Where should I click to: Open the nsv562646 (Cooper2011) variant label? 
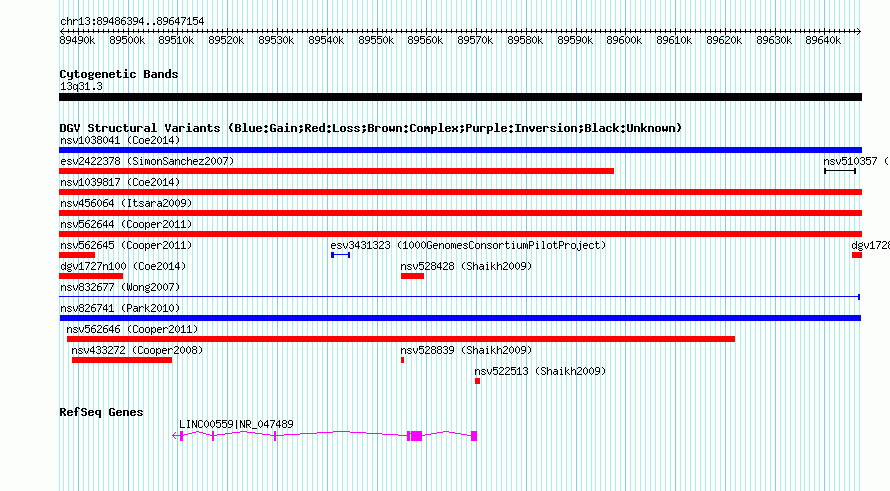tap(132, 329)
